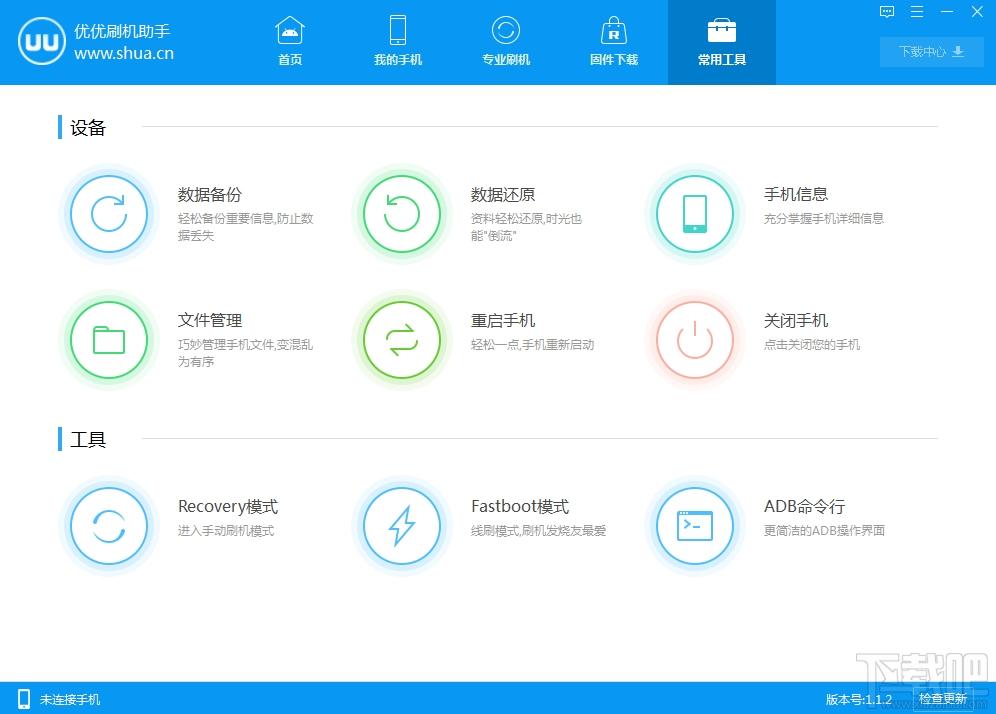Open Recovery模式 title text
This screenshot has width=996, height=714.
(x=228, y=506)
